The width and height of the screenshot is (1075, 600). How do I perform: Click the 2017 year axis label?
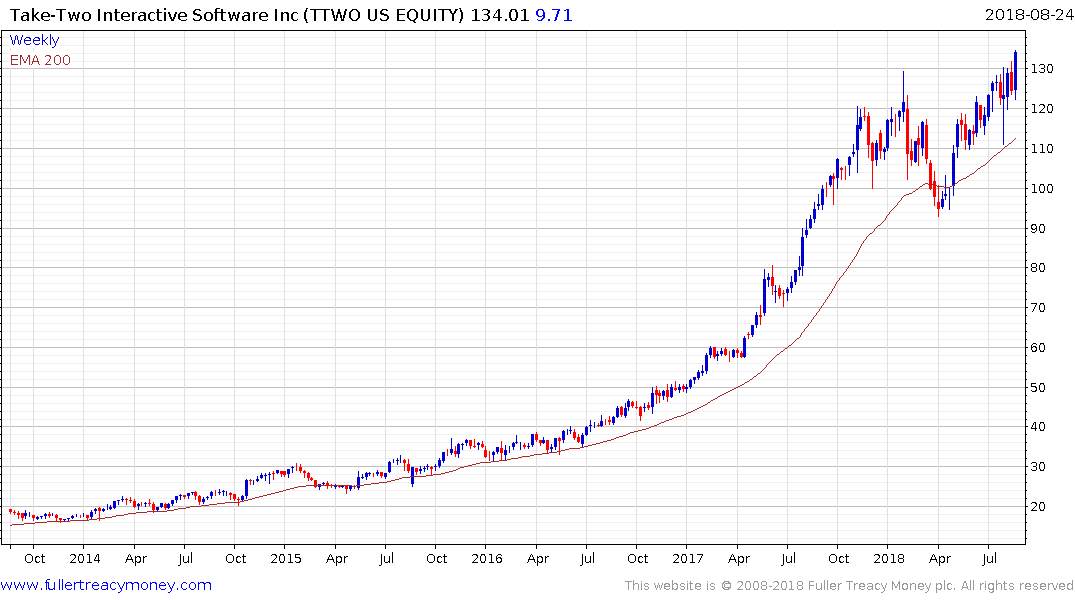click(x=688, y=558)
